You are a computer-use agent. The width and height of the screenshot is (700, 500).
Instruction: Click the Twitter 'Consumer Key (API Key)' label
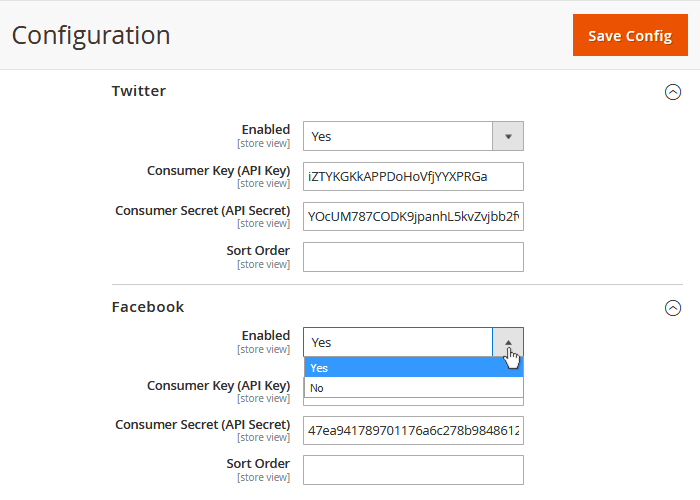218,170
